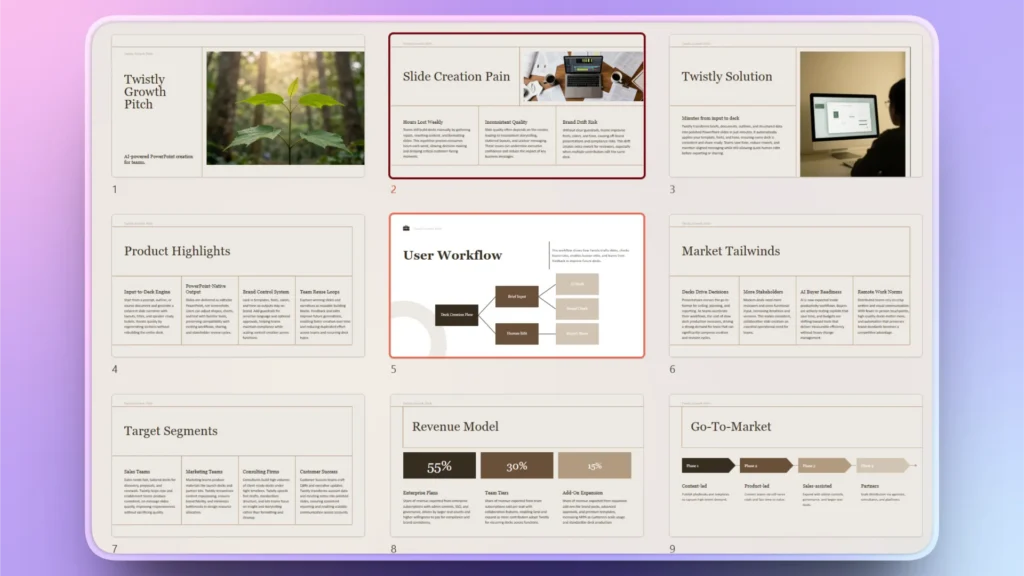This screenshot has width=1024, height=576.
Task: Select the Go-To-Market slide thumbnail
Action: pyautogui.click(x=795, y=465)
